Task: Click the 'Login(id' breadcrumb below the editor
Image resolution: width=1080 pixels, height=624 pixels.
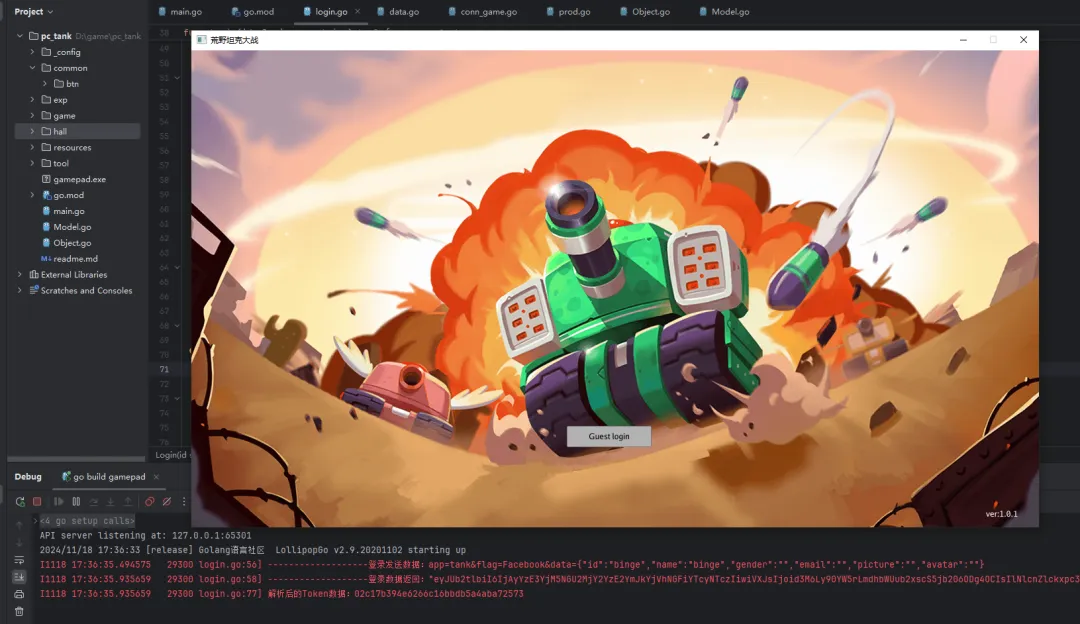Action: pyautogui.click(x=171, y=455)
